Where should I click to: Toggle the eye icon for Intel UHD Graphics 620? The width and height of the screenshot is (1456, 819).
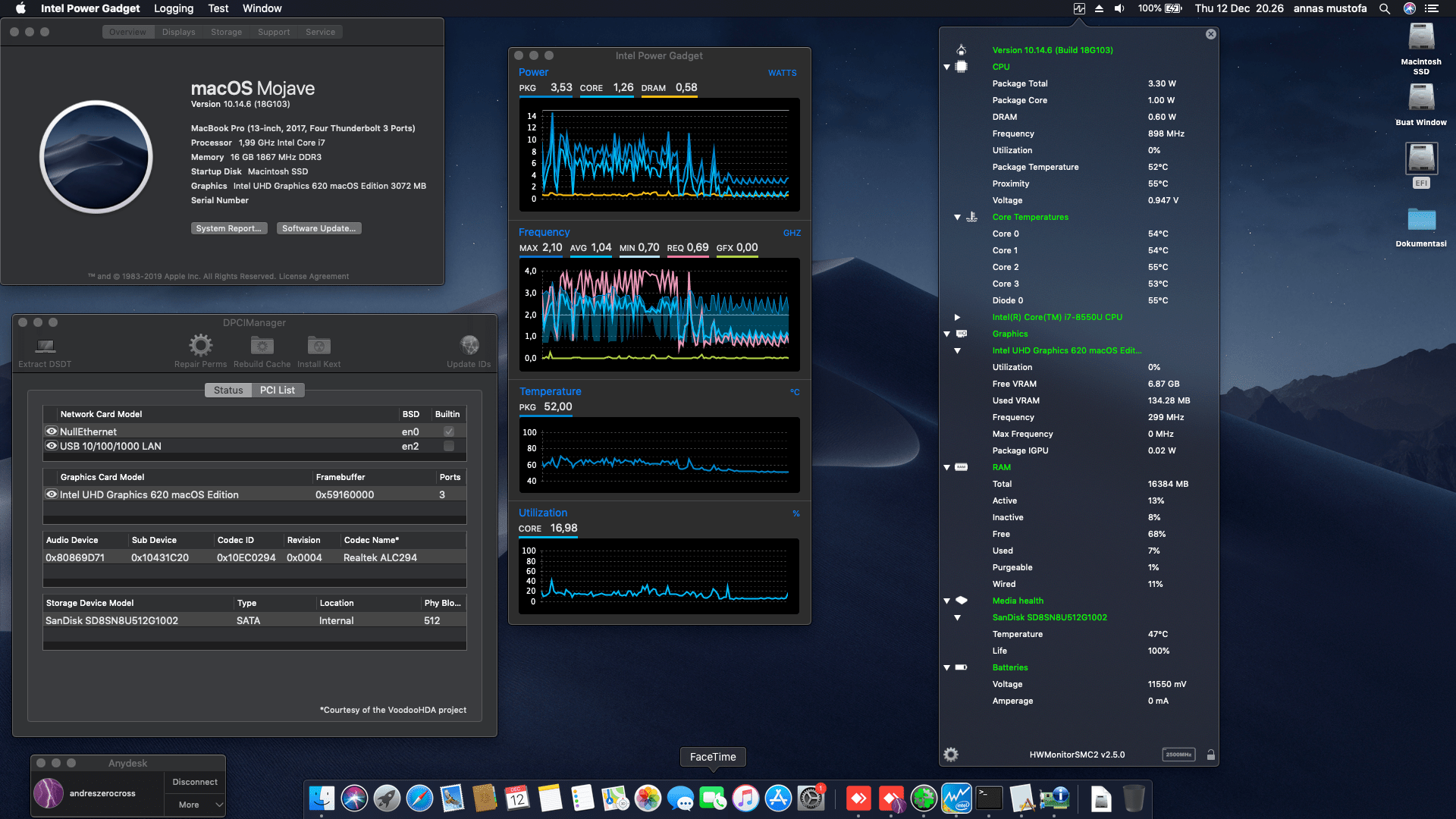(x=51, y=494)
